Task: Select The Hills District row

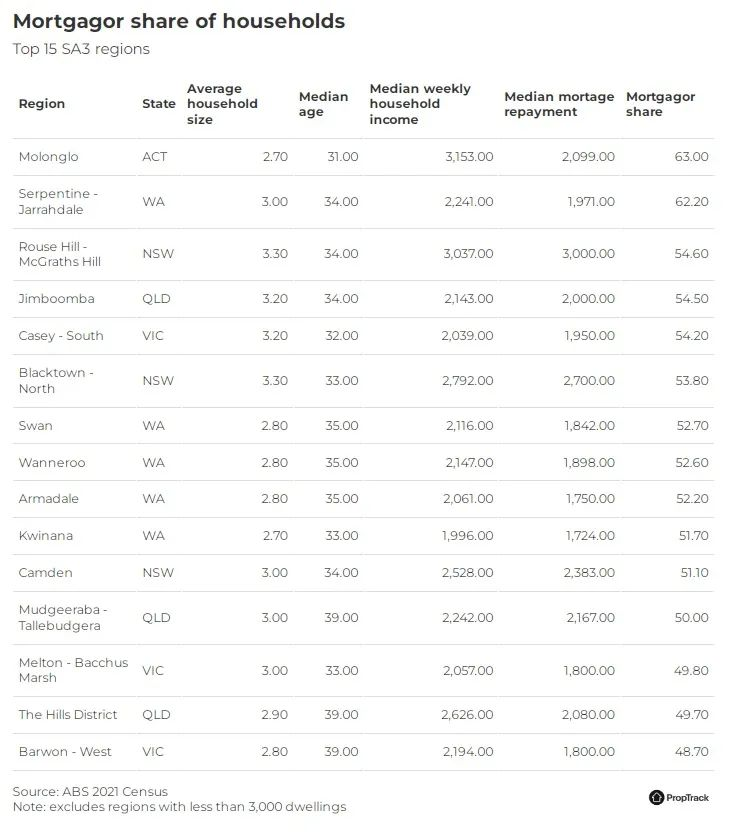Action: pos(364,715)
